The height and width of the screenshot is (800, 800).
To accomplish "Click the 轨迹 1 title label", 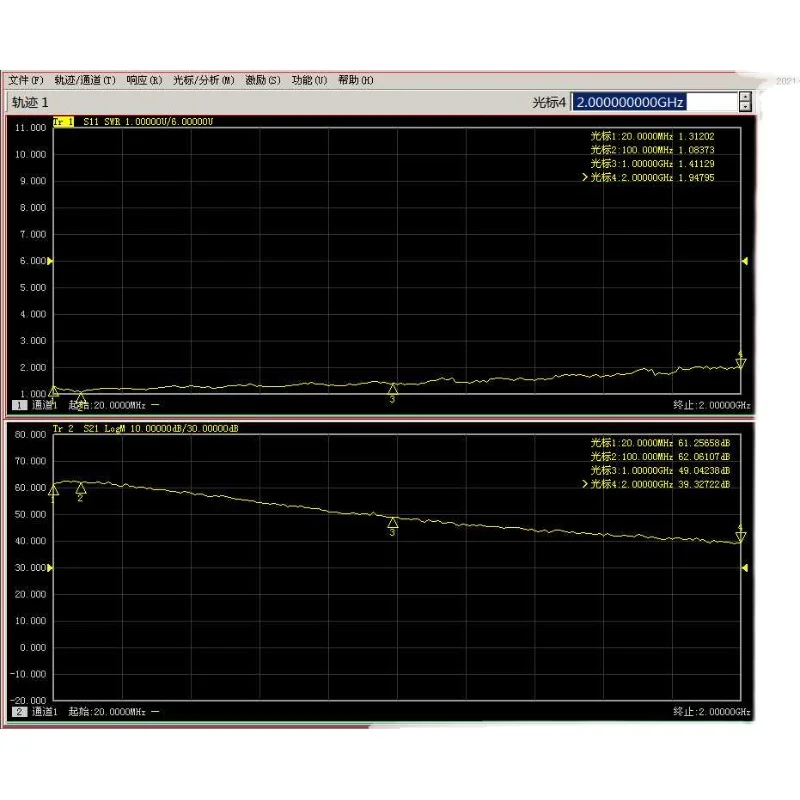I will (30, 103).
